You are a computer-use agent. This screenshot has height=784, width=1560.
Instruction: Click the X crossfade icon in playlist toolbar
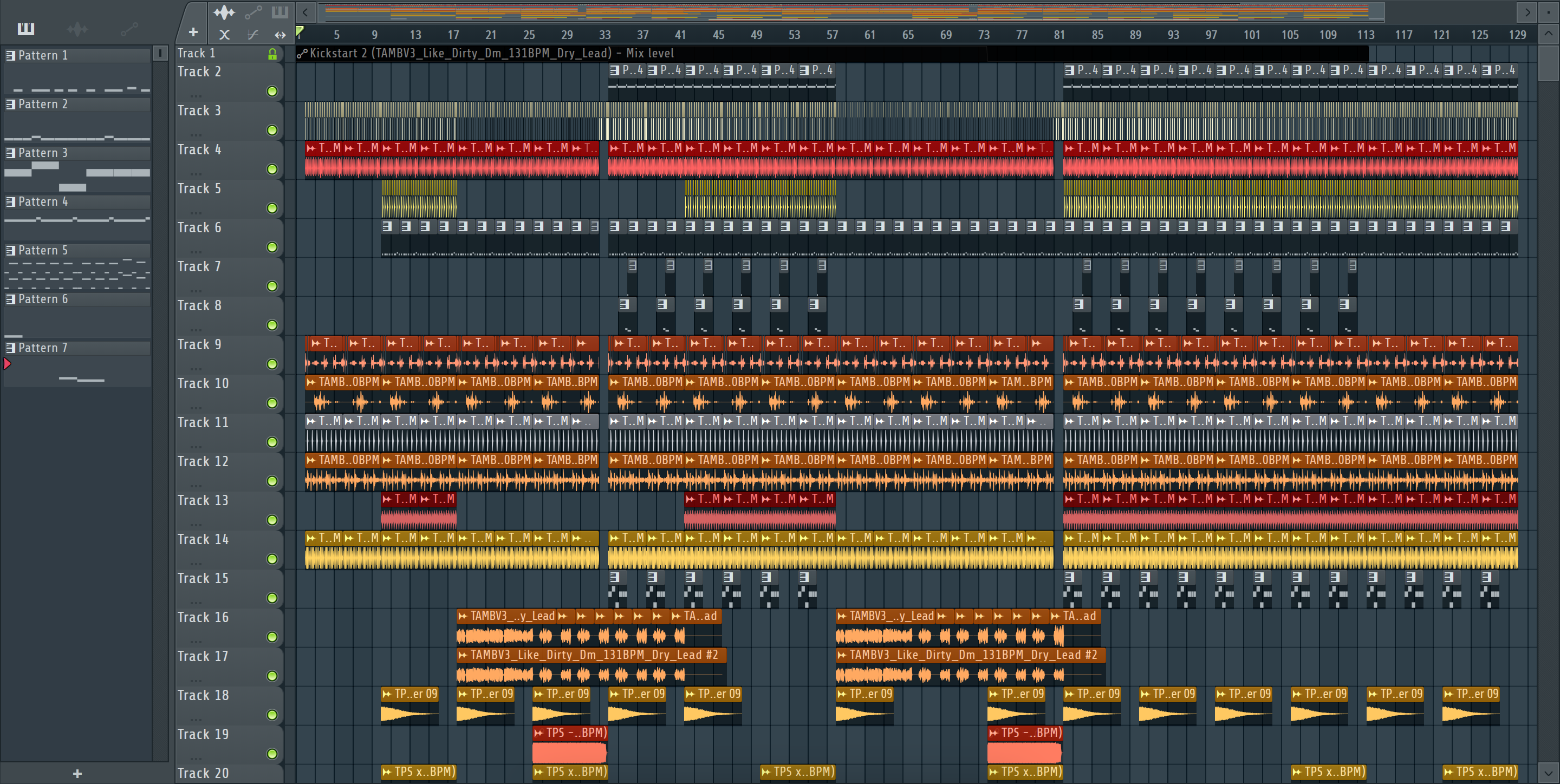[x=224, y=35]
